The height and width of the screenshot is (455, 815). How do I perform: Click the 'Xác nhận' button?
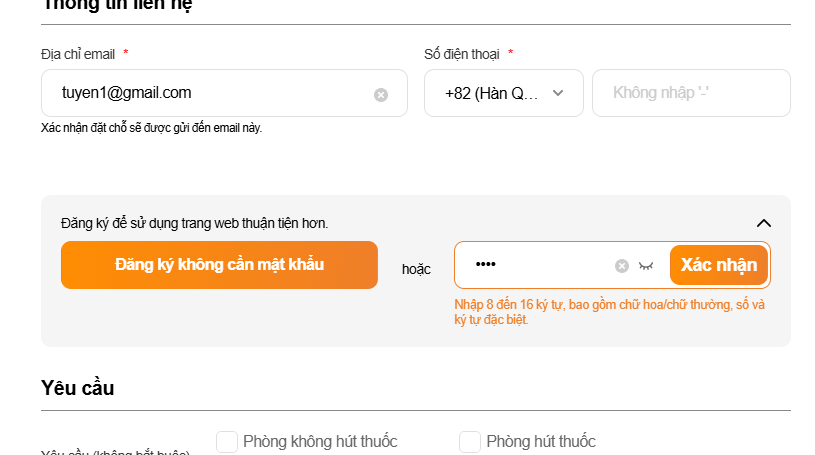[719, 265]
